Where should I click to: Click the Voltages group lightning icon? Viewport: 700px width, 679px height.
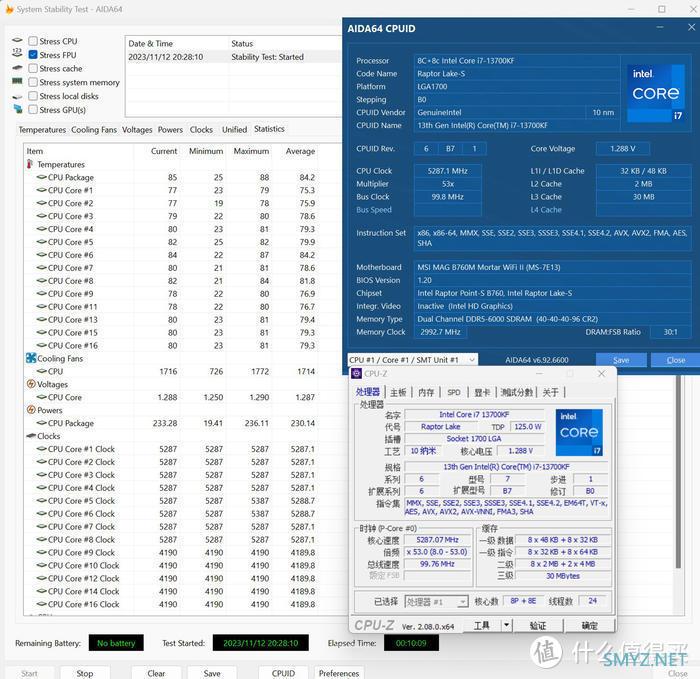tap(31, 384)
